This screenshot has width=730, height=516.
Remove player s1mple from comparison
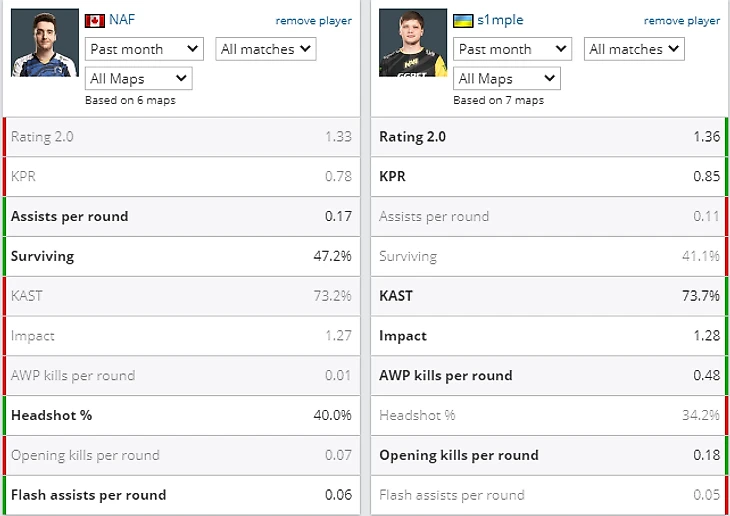(x=682, y=20)
